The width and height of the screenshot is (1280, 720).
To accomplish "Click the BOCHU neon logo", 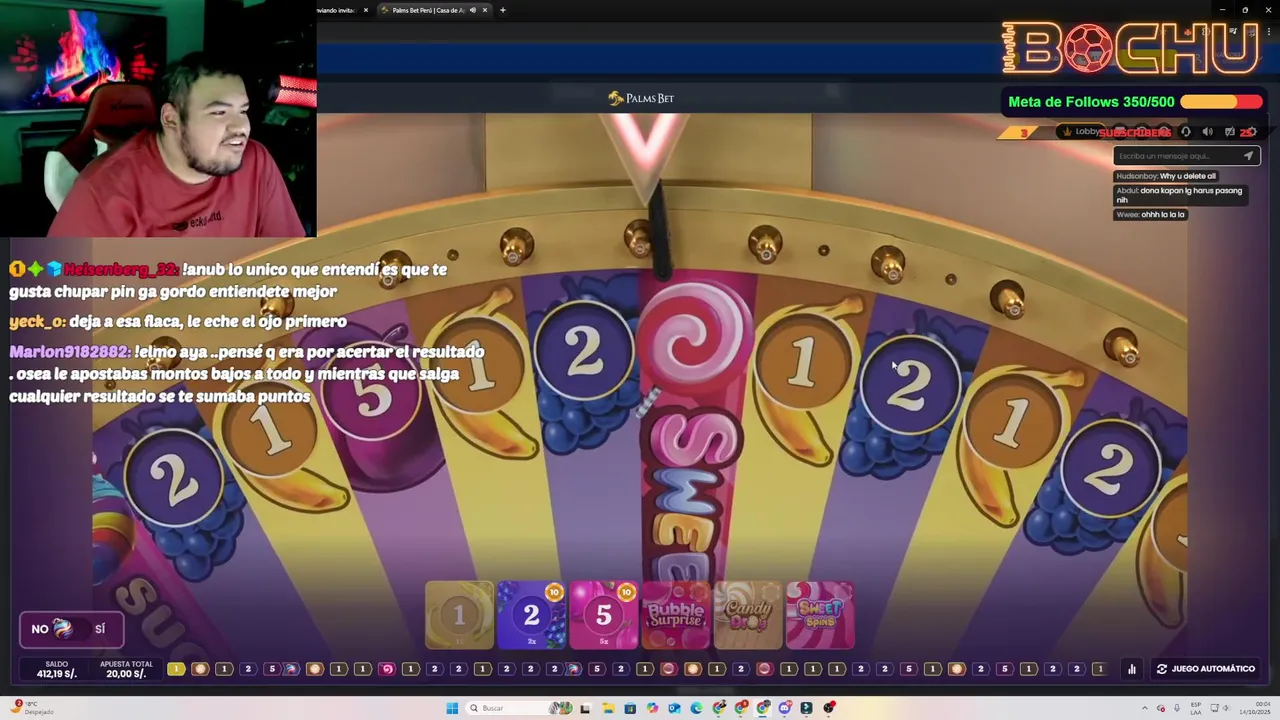I will click(1131, 48).
